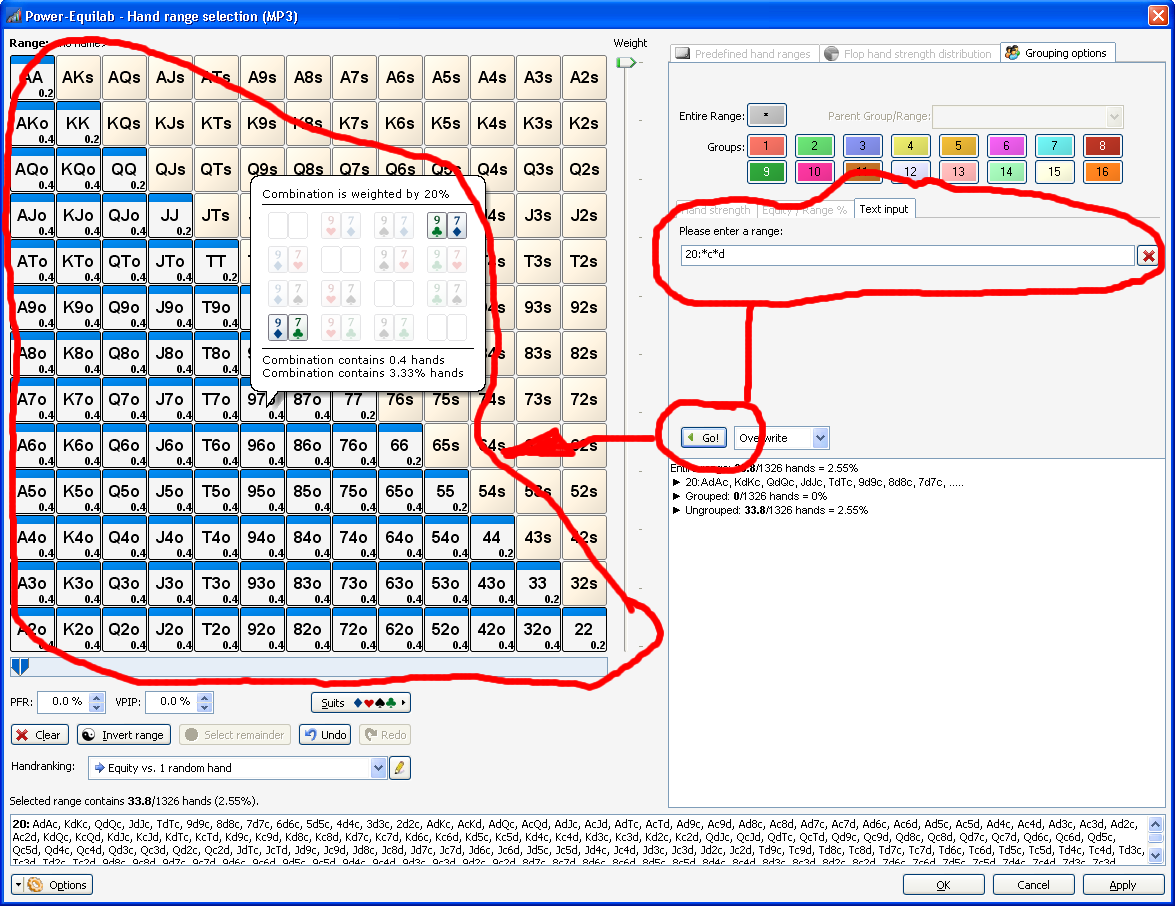1175x906 pixels.
Task: Open the Handranking dropdown
Action: [x=378, y=767]
